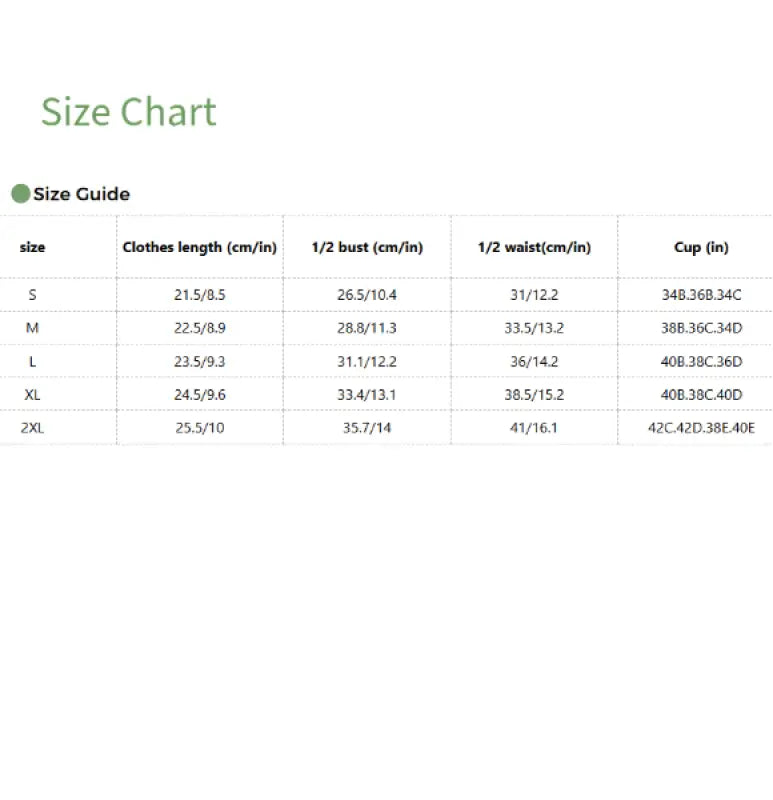Click the M size row label
Viewport: 773px width, 800px height.
[32, 328]
